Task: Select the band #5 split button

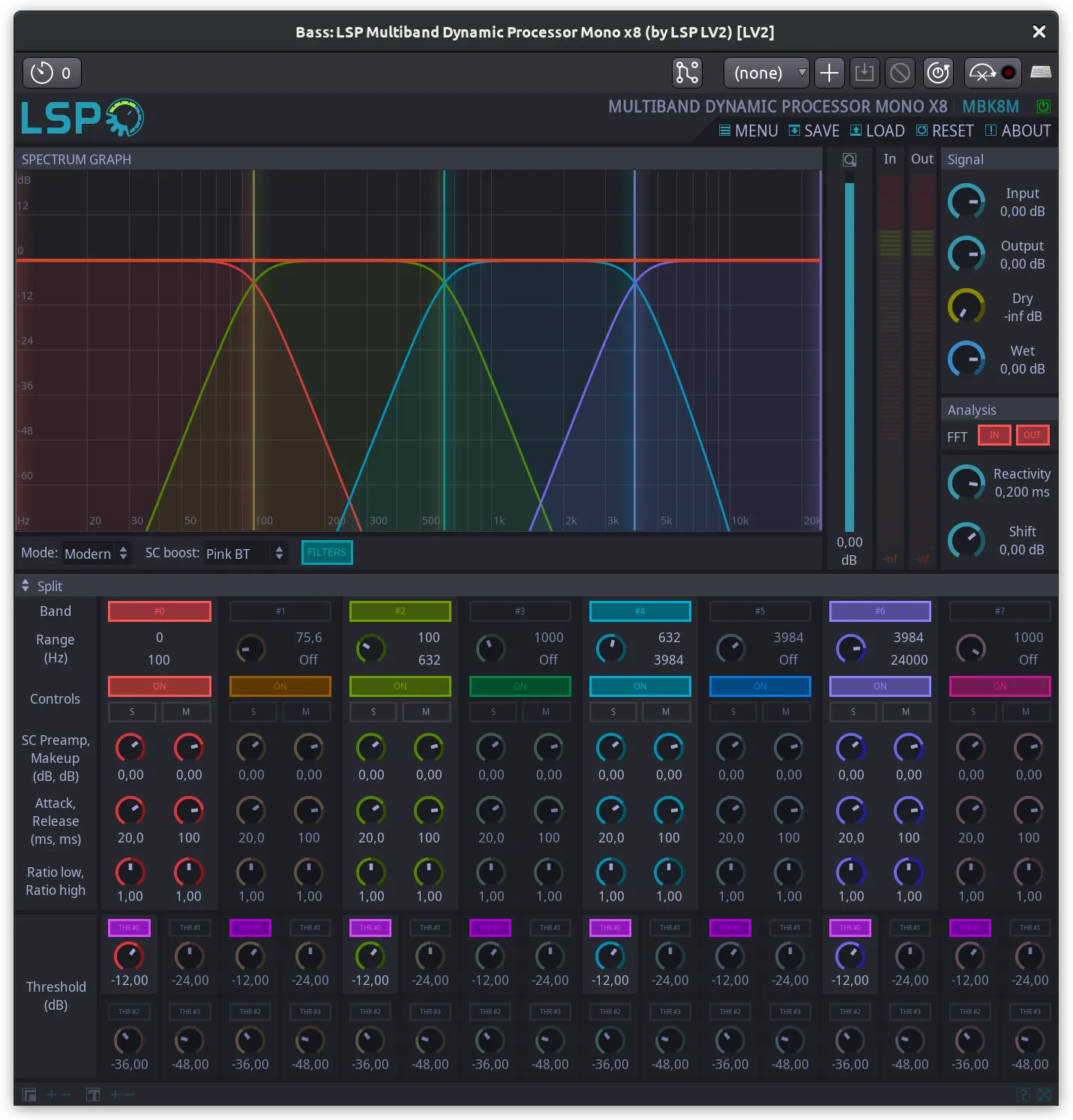Action: (760, 611)
